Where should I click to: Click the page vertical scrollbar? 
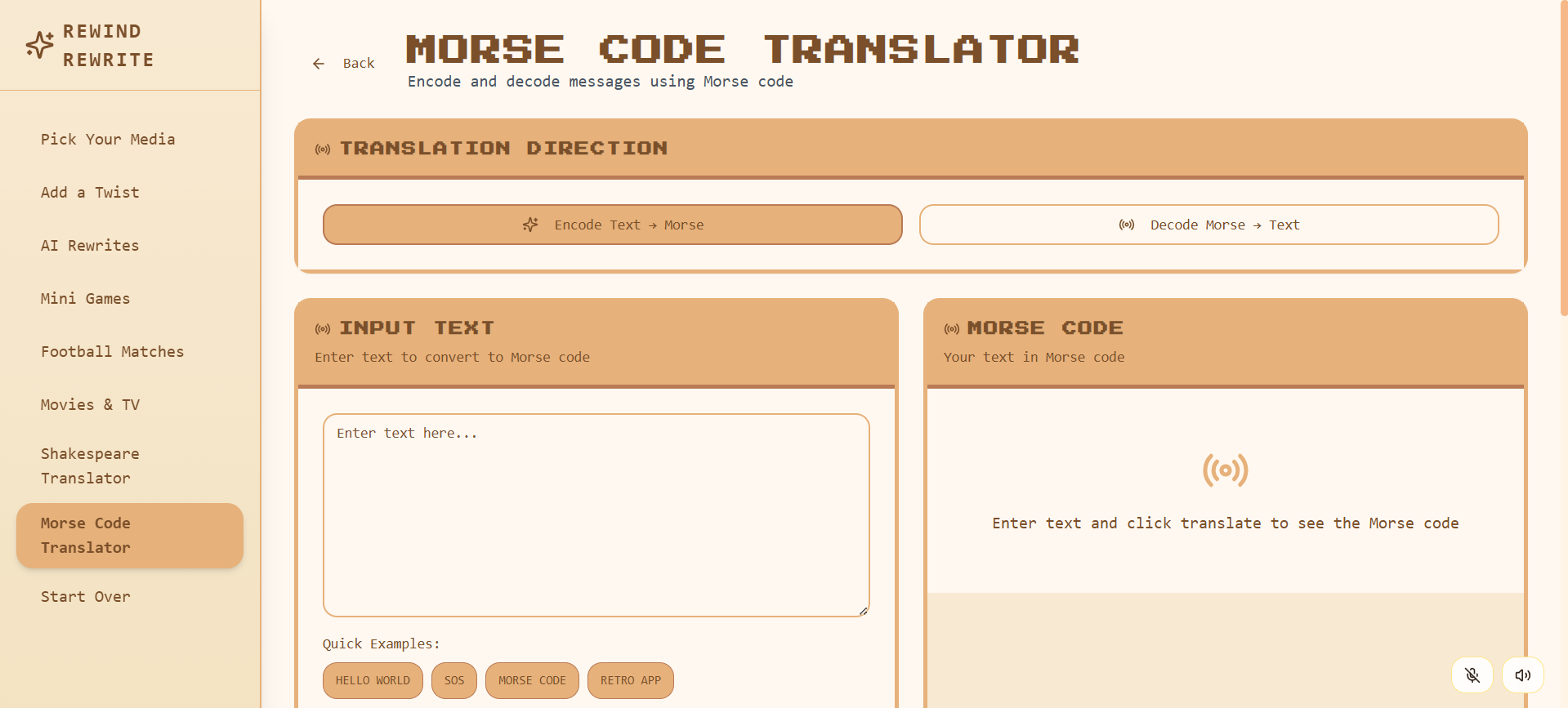coord(1563,158)
